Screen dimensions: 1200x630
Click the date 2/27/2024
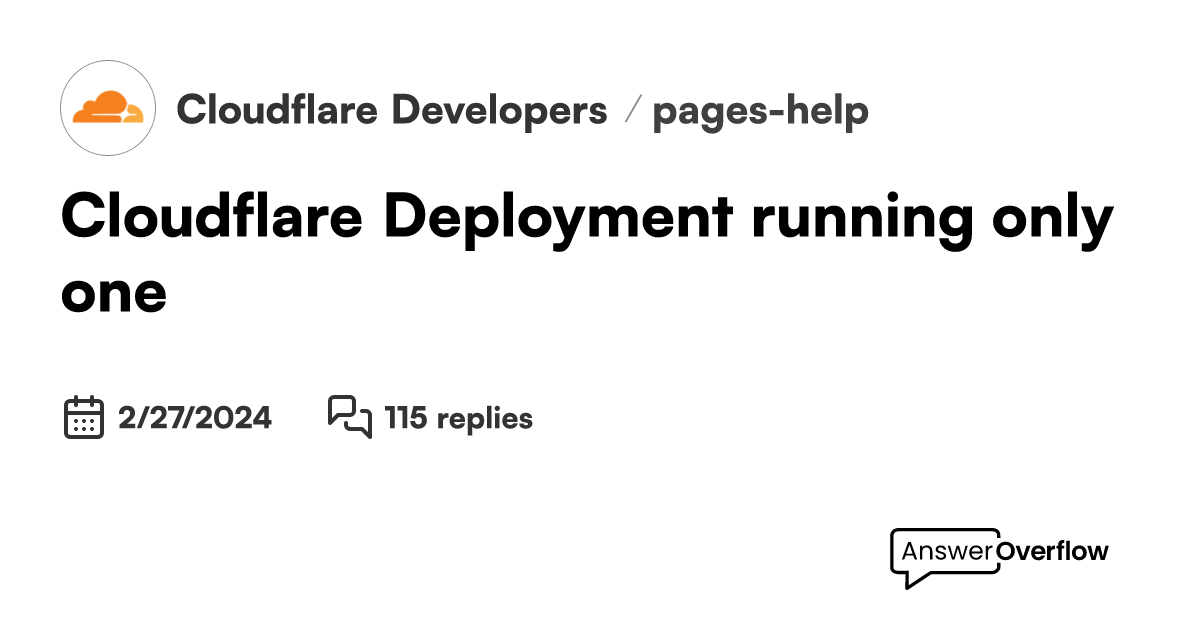click(x=195, y=418)
